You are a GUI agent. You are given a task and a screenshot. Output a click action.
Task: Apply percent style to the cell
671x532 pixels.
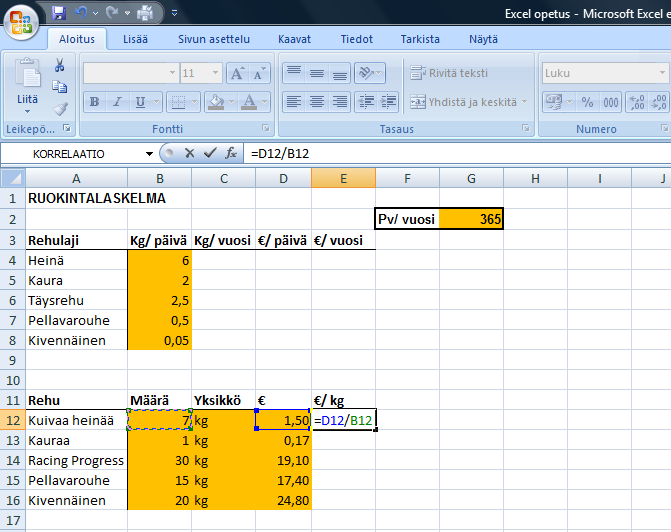tap(587, 102)
